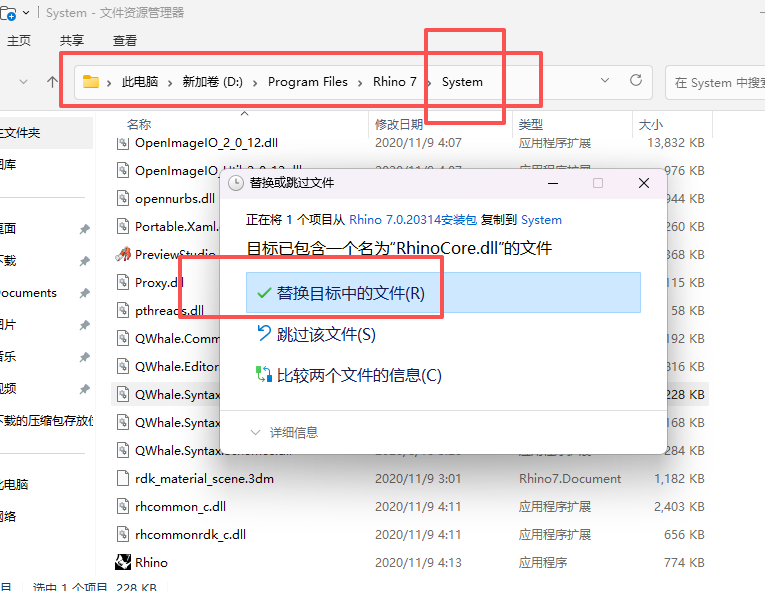Screen dimensions: 765x591
Task: Close the replace or skip files dialog
Action: tap(644, 183)
